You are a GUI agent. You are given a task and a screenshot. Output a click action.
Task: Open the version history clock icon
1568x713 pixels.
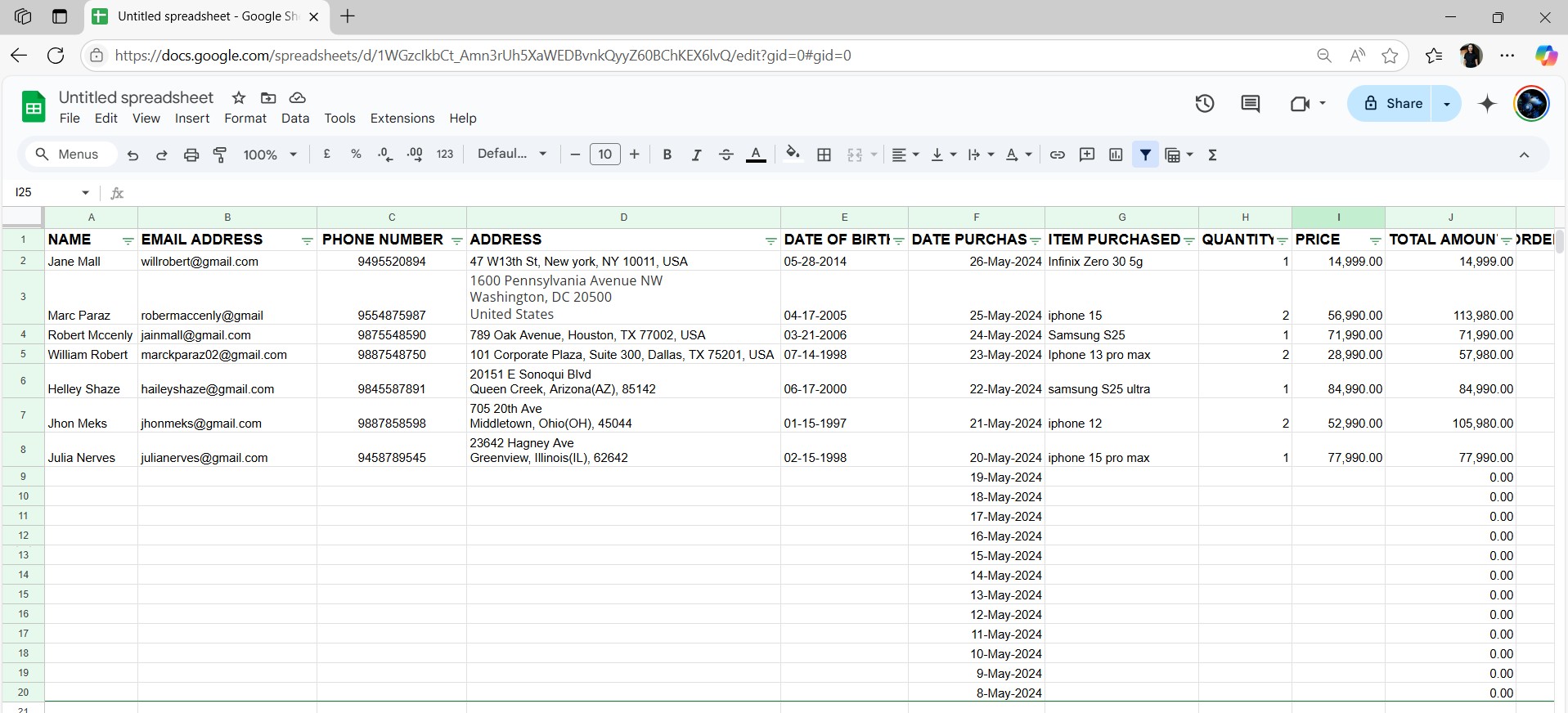pos(1204,104)
